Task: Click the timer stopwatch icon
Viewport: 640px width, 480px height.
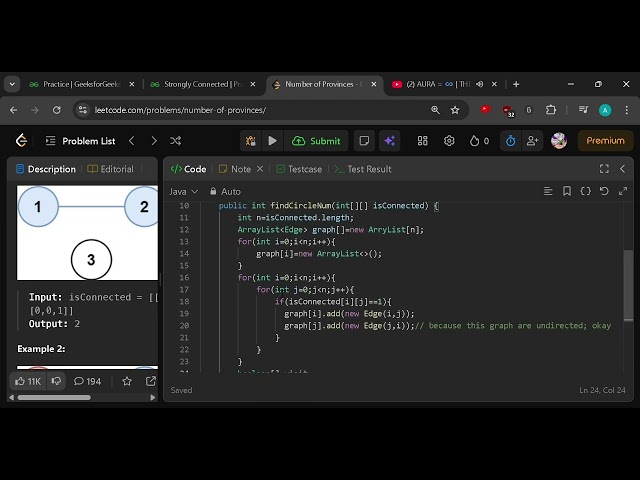Action: [510, 141]
